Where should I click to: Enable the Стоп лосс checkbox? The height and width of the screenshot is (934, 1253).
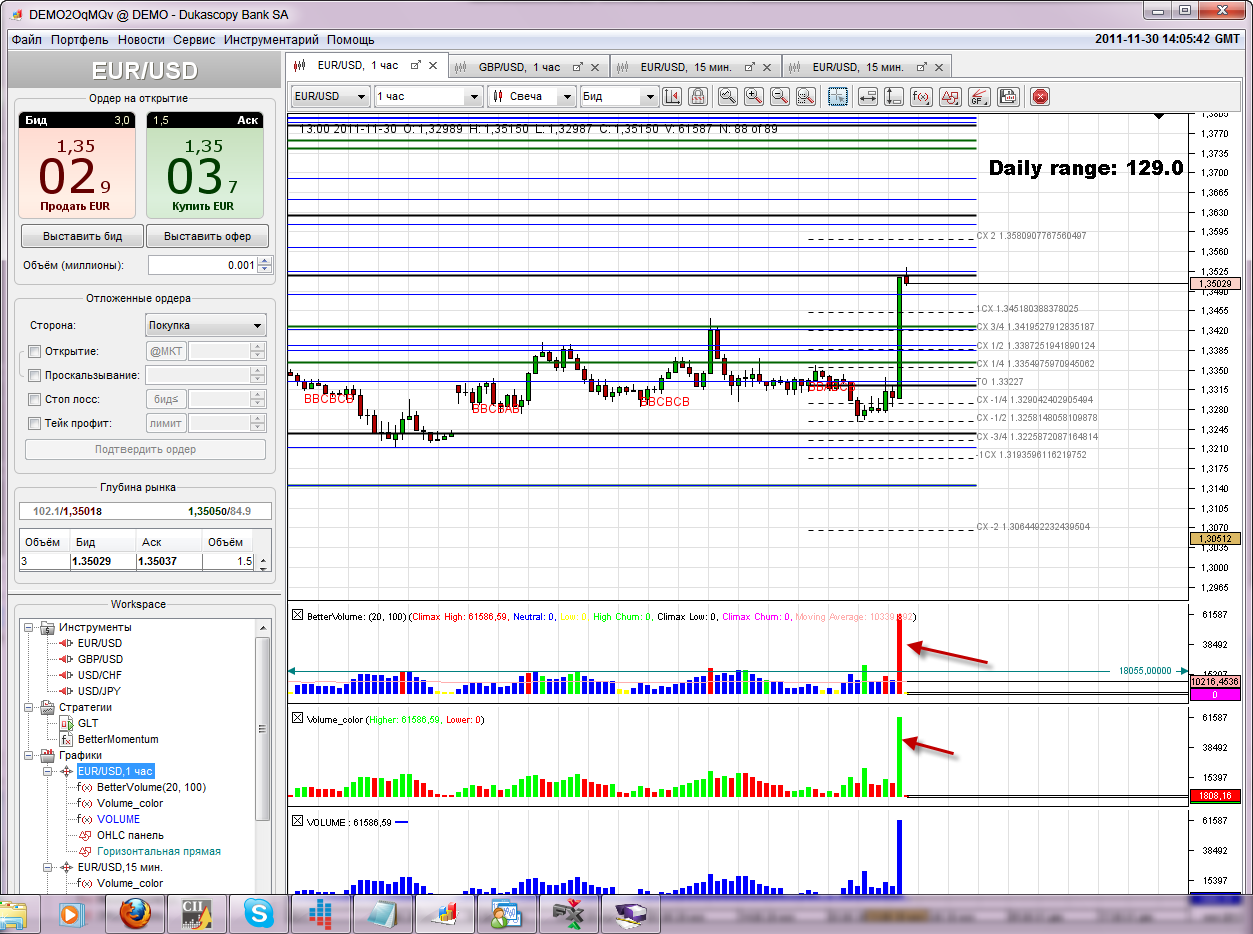click(x=35, y=399)
